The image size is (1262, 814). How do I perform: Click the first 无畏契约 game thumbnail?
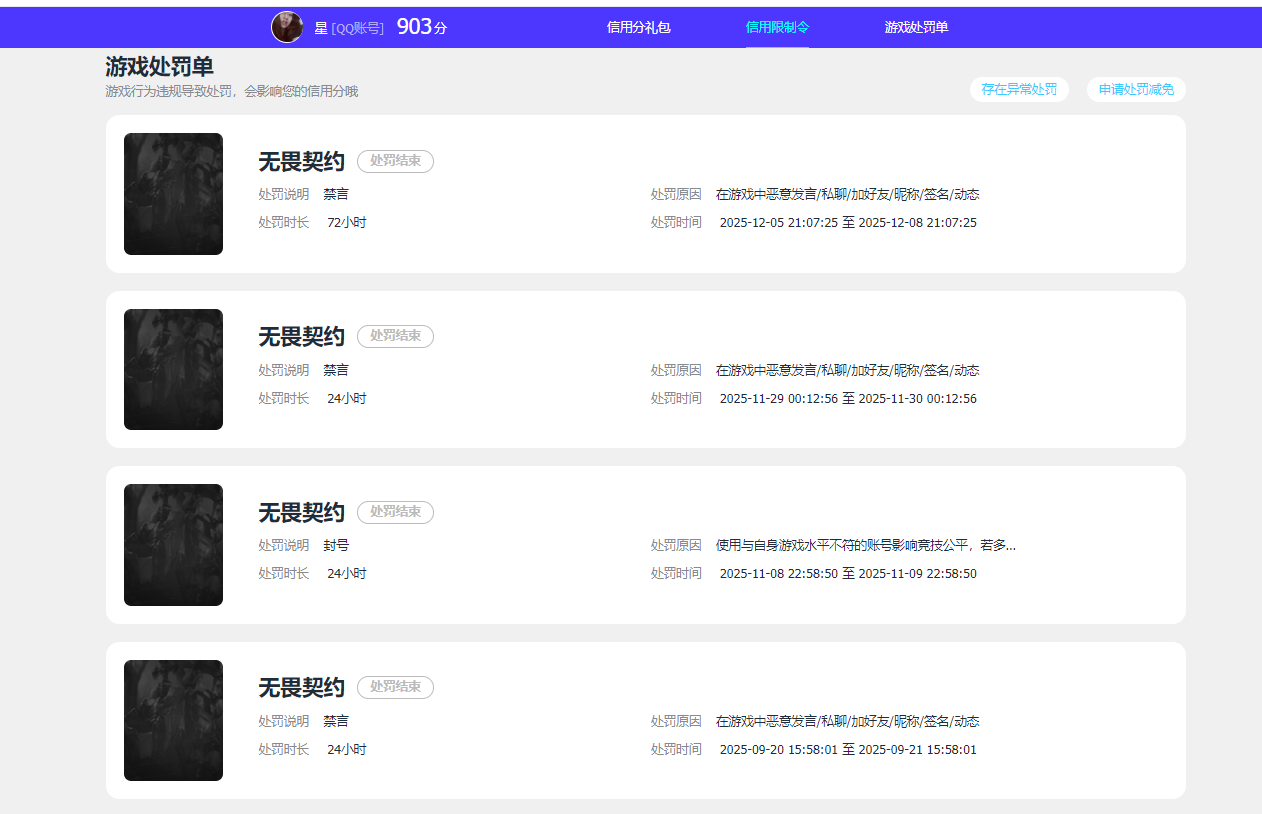(x=173, y=193)
